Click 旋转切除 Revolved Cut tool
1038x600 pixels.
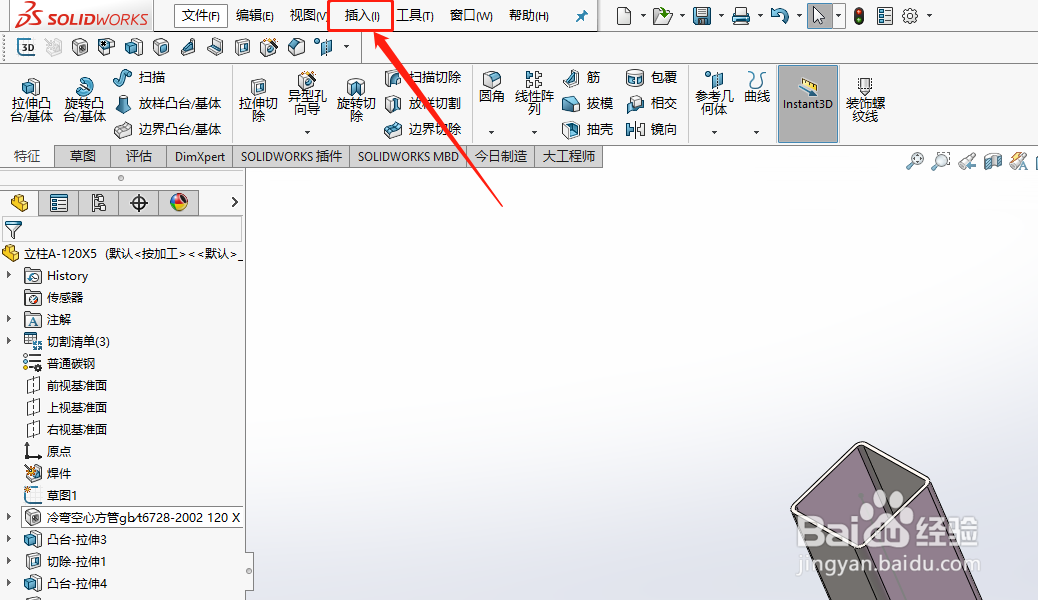tap(355, 101)
